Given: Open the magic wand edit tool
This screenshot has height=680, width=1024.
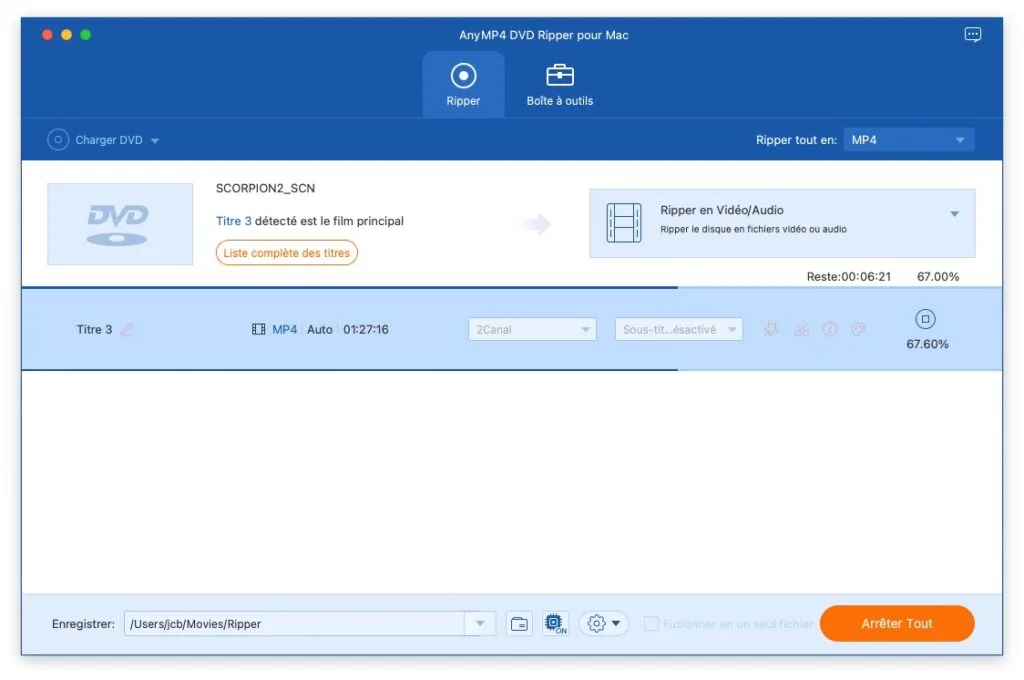Looking at the screenshot, I should click(770, 330).
